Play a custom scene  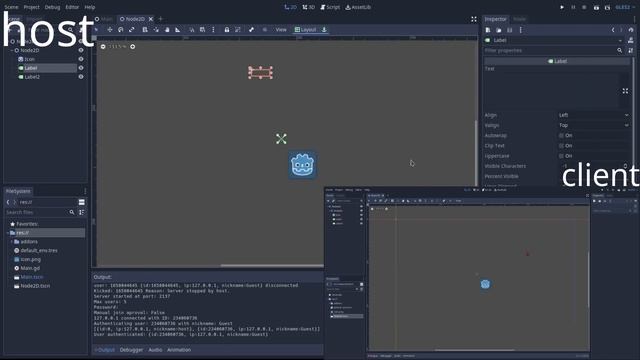click(x=607, y=7)
